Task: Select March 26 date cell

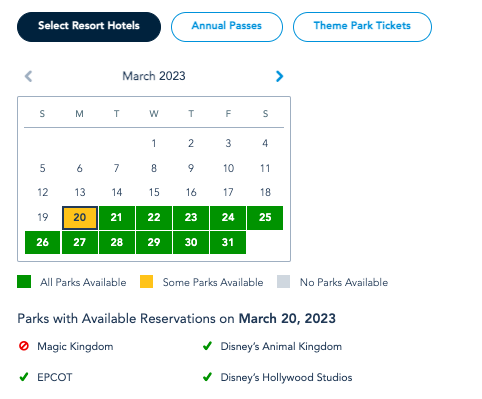Action: coord(42,242)
